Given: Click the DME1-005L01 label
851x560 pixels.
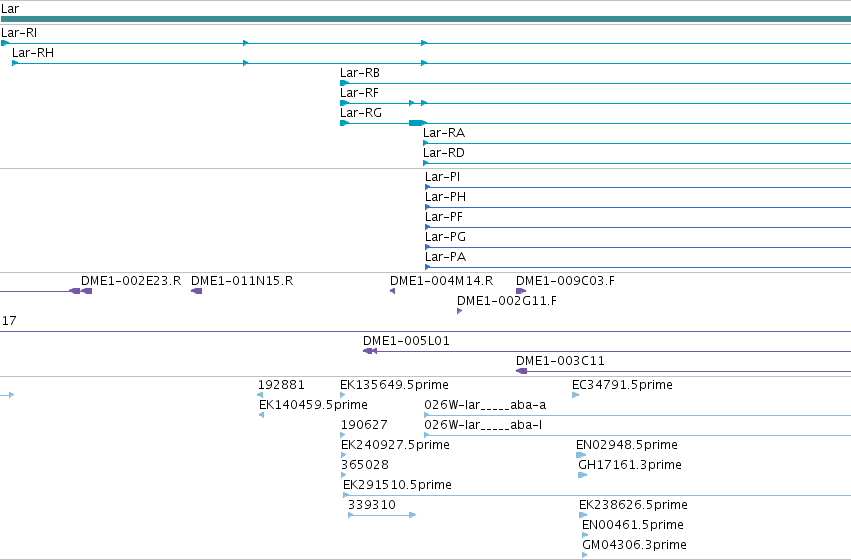Looking at the screenshot, I should (407, 341).
